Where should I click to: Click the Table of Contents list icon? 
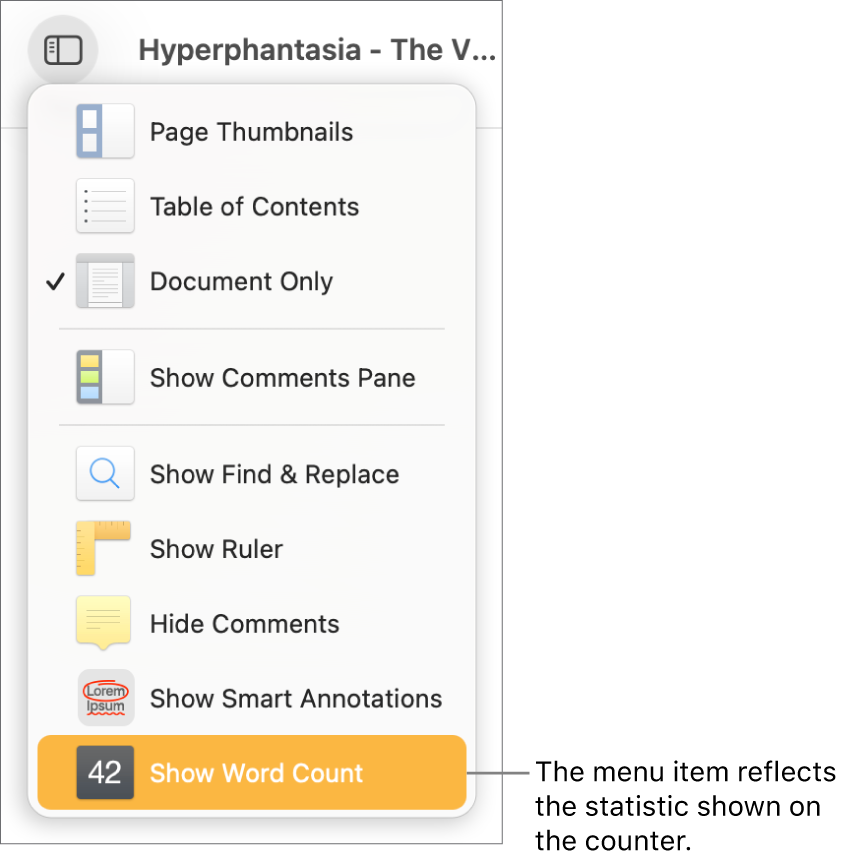[x=104, y=206]
